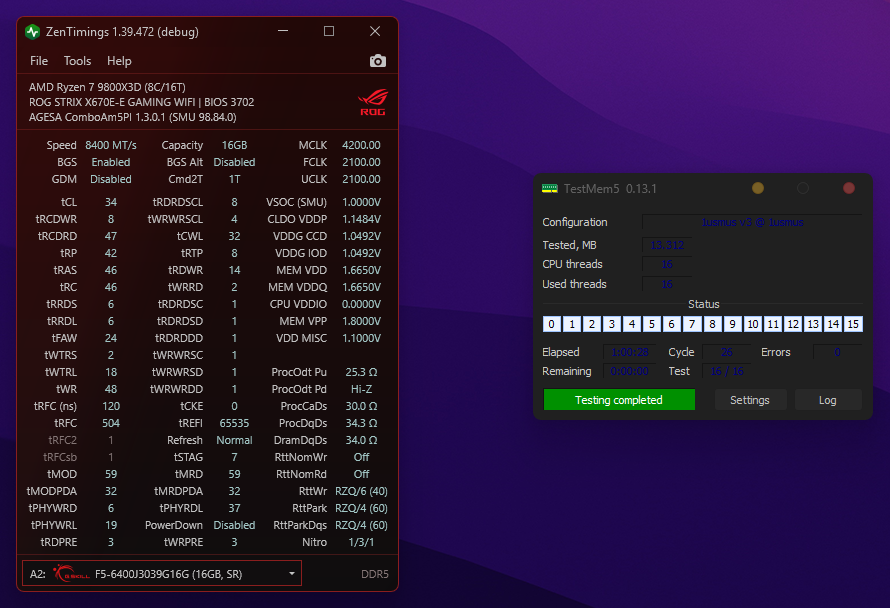Click the GDM Disabled value

(x=111, y=179)
